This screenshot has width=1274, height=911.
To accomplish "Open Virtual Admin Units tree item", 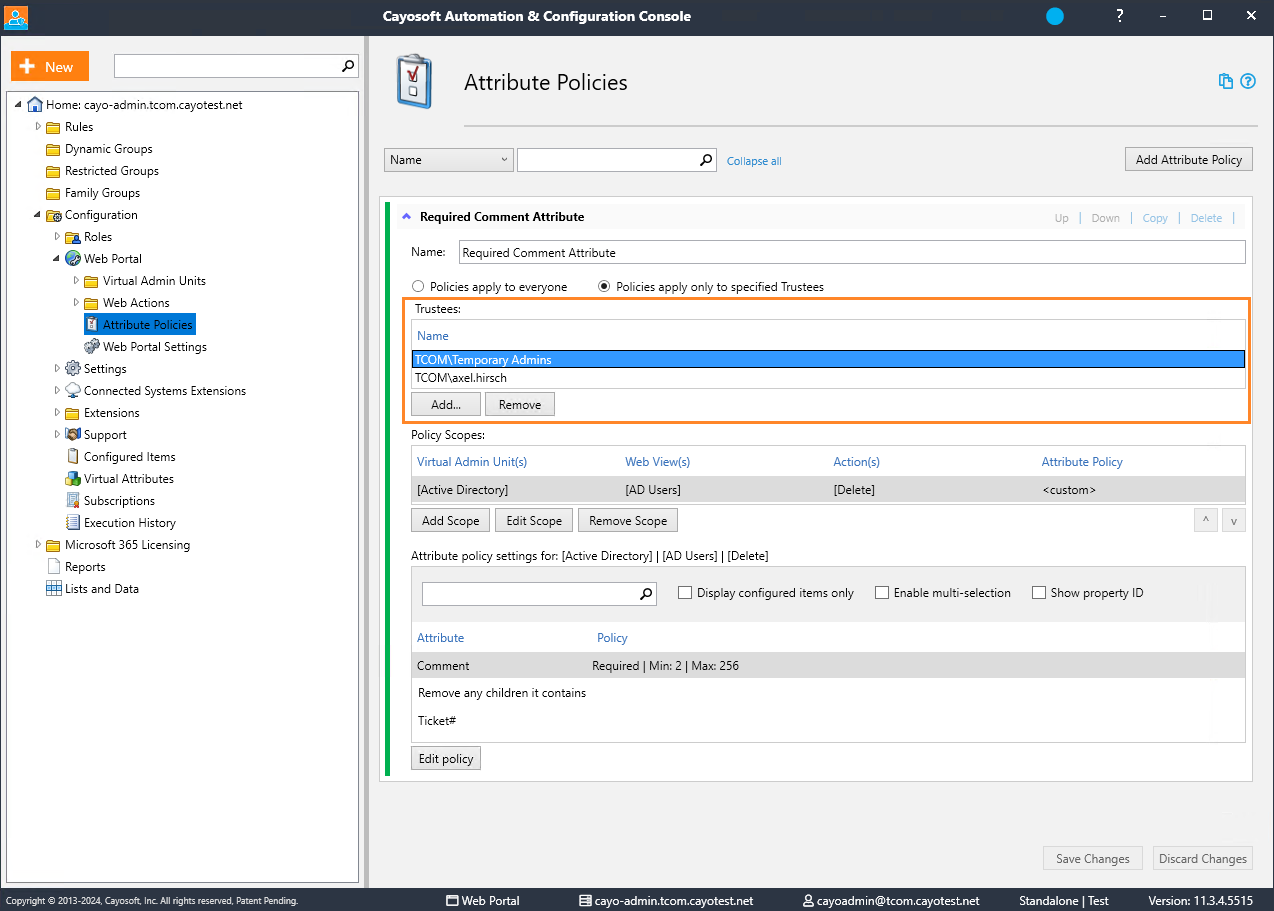I will (x=154, y=281).
